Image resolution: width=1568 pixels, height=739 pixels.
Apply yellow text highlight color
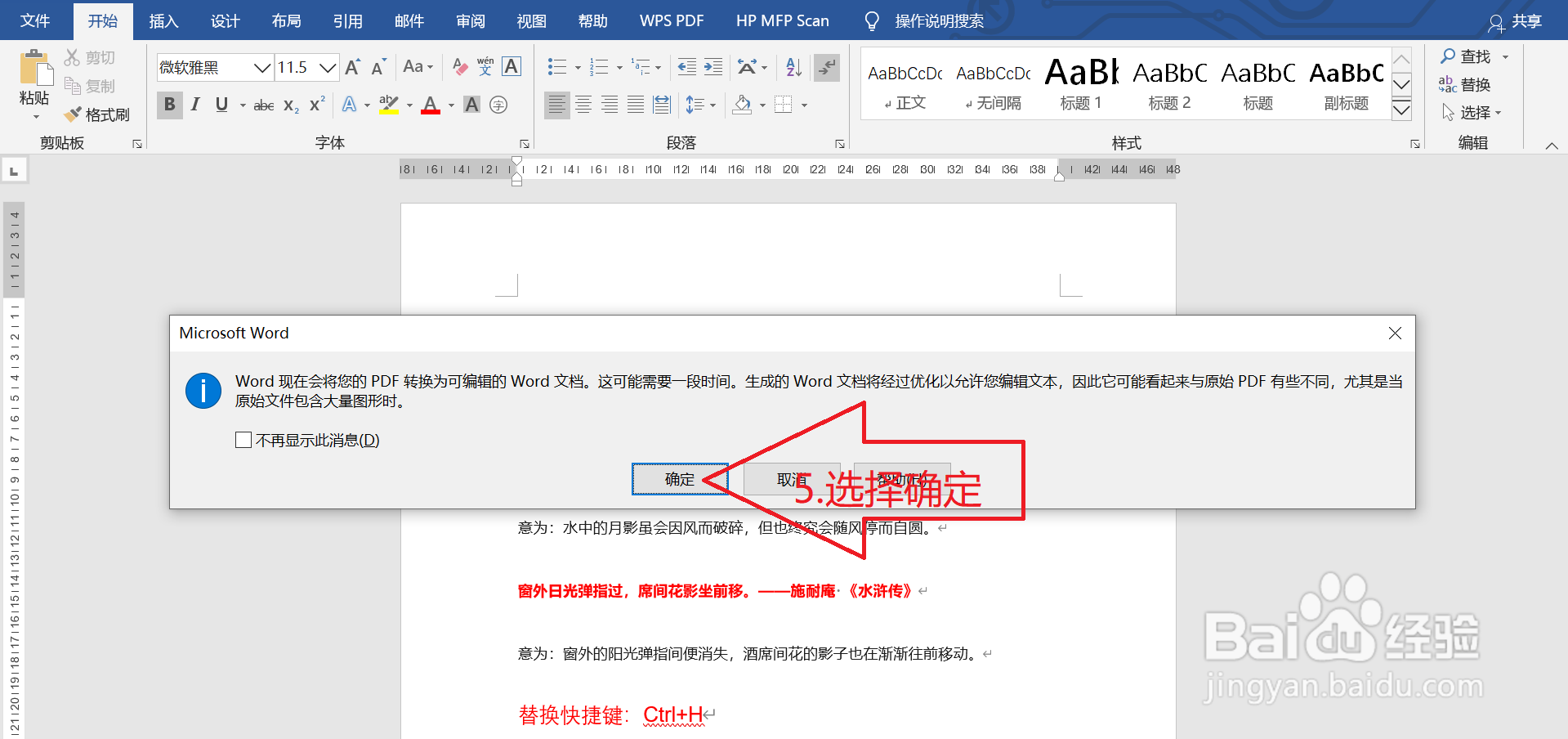coord(389,105)
